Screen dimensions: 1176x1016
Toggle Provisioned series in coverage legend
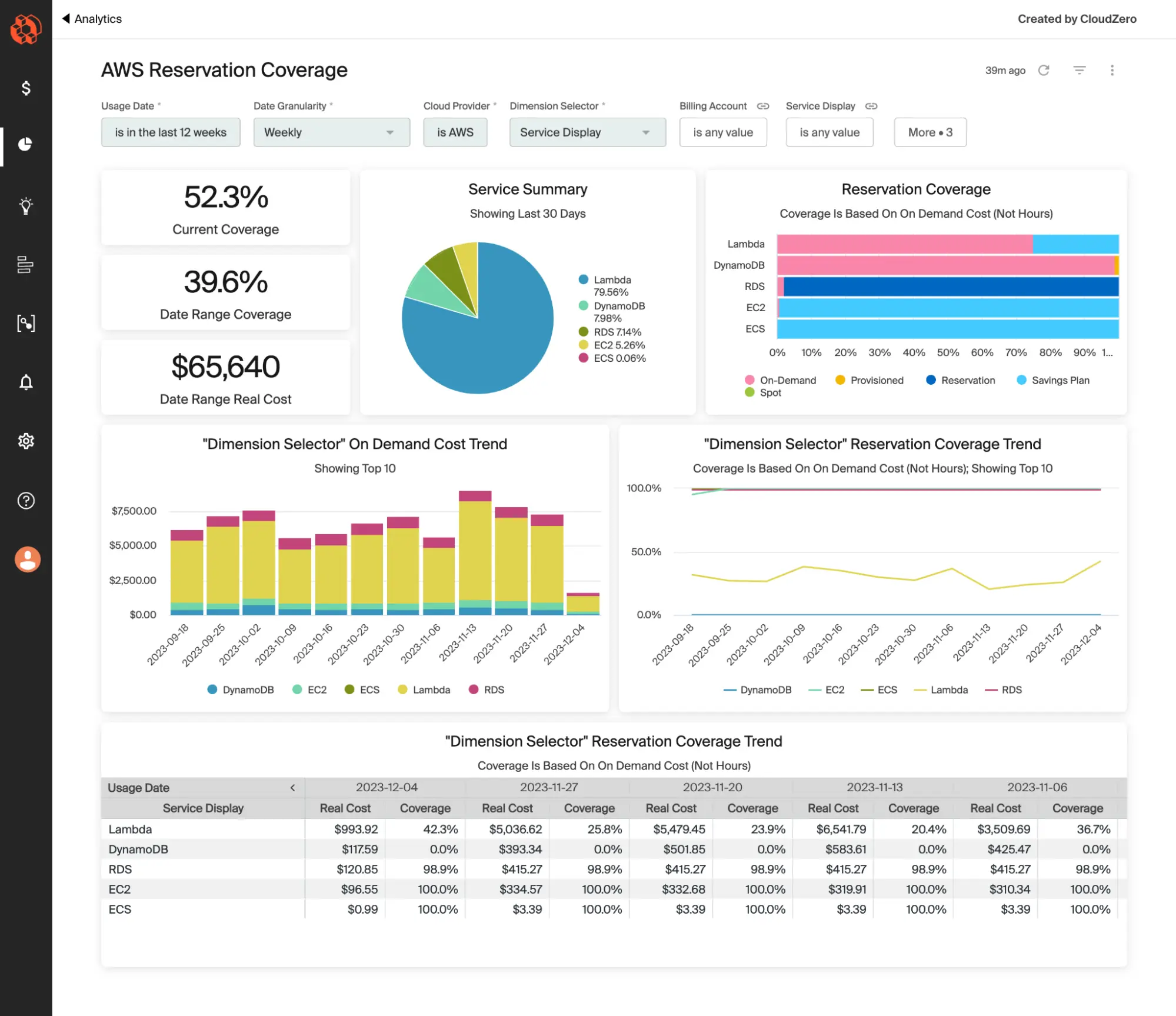(x=869, y=380)
